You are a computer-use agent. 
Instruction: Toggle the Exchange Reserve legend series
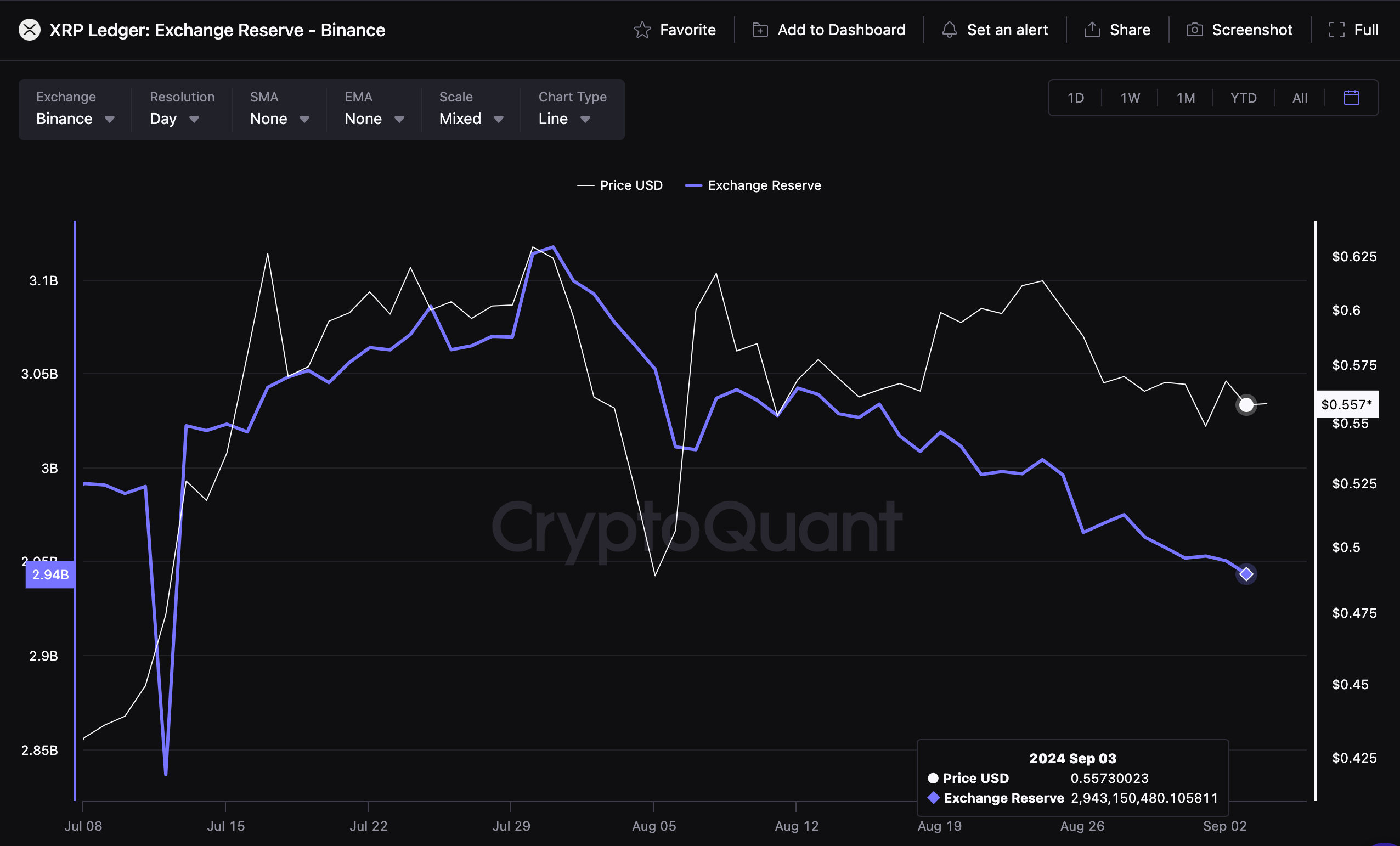tap(753, 185)
